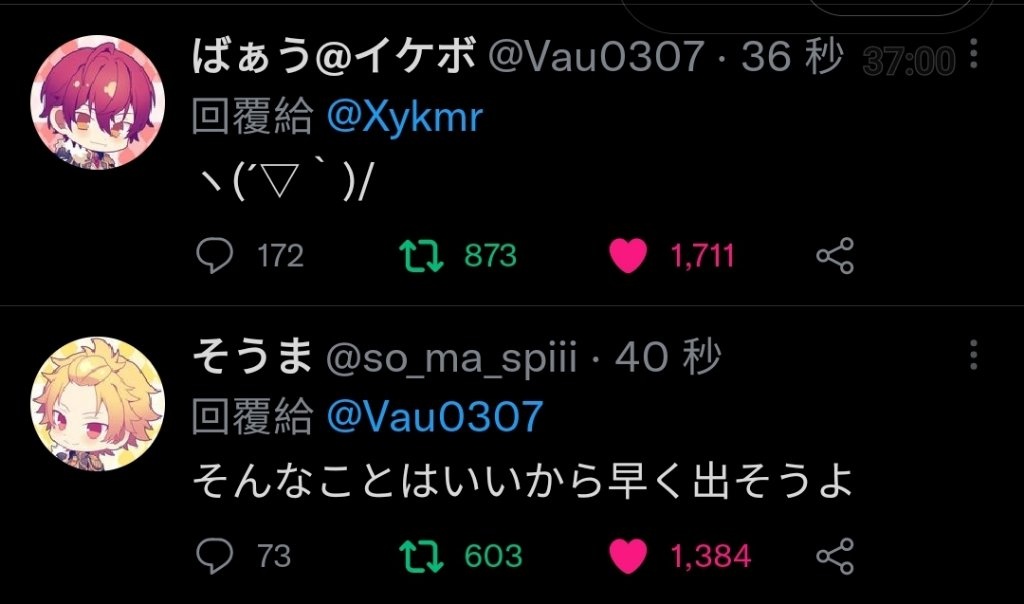Share ばぁう's kaomoji tweet
The height and width of the screenshot is (604, 1024).
(835, 255)
